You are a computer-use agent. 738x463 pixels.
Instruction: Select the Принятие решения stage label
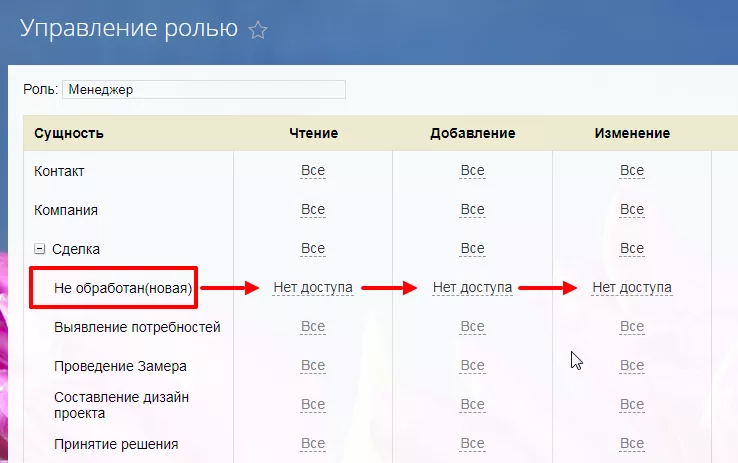(x=116, y=444)
